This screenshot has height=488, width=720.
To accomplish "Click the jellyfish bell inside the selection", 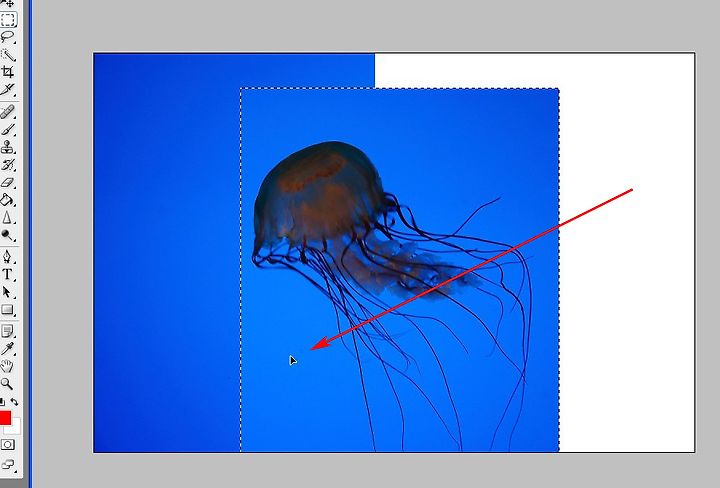I will (319, 191).
